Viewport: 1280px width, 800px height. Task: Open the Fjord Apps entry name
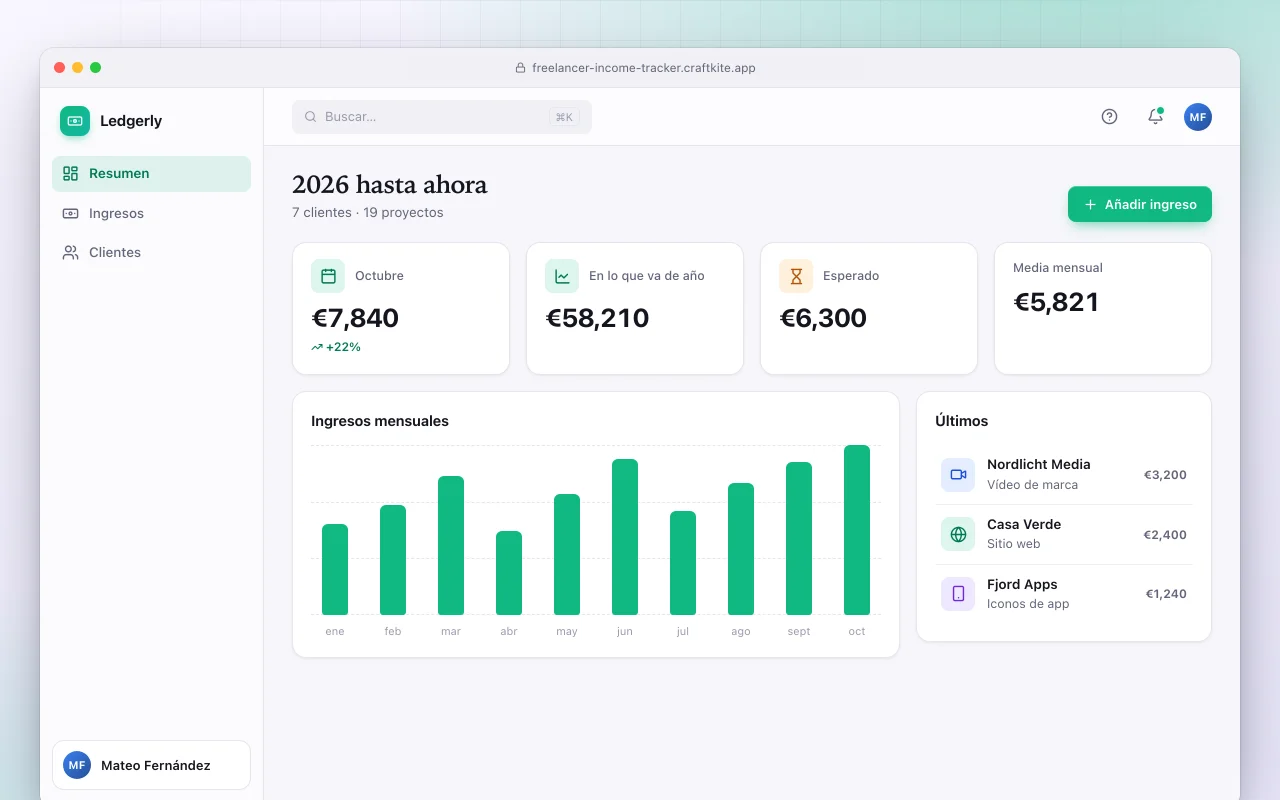[1022, 584]
